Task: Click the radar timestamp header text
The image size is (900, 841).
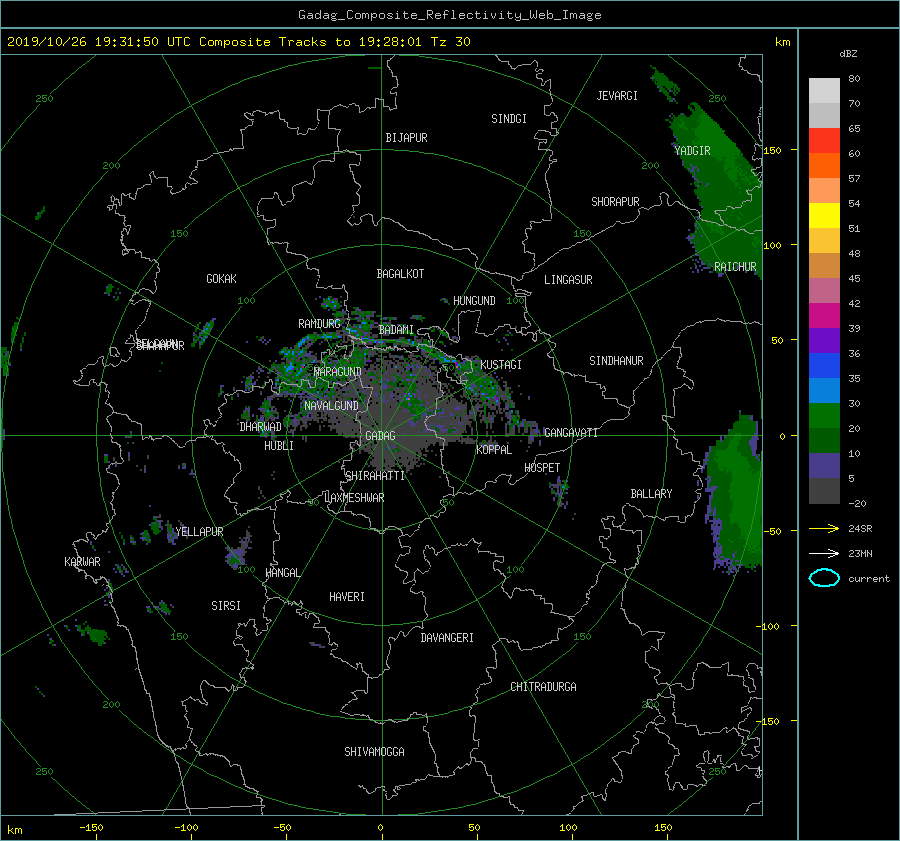Action: coord(239,42)
